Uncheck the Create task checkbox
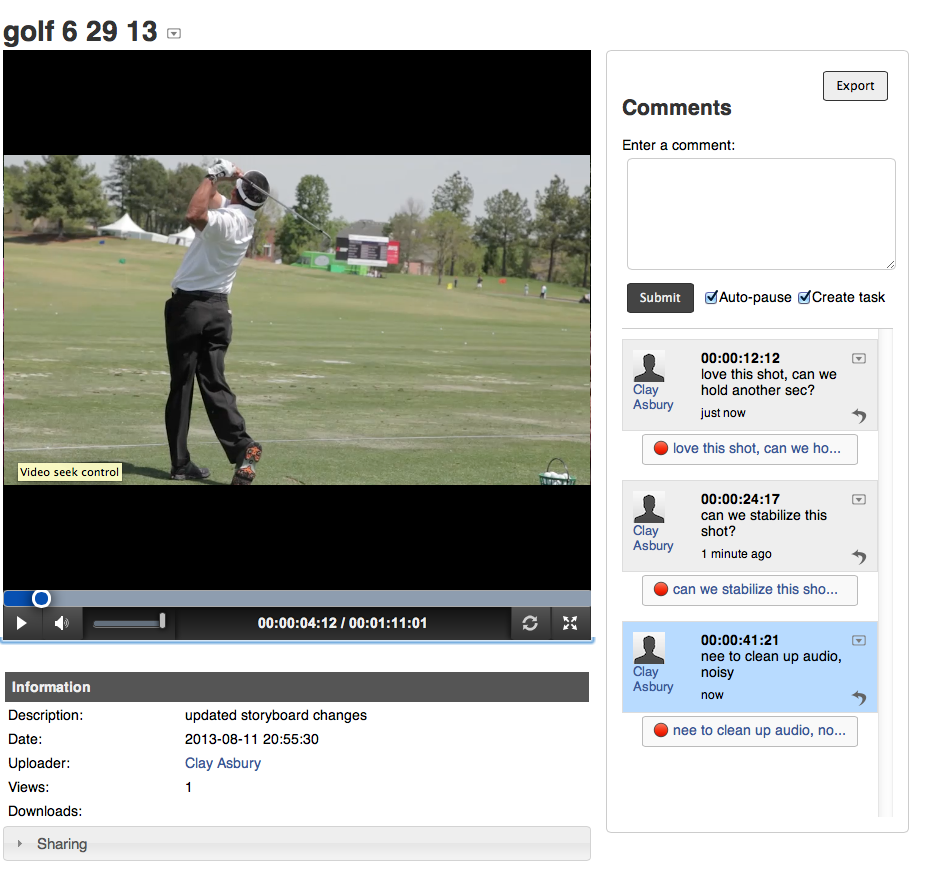The width and height of the screenshot is (933, 876). coord(804,297)
